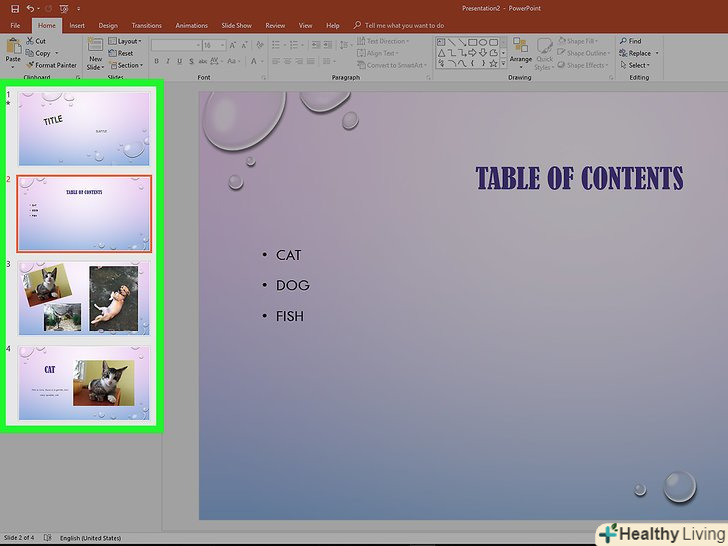Select slide 3 thumbnail with pet photos
Screen dimensions: 728x546
tap(84, 298)
